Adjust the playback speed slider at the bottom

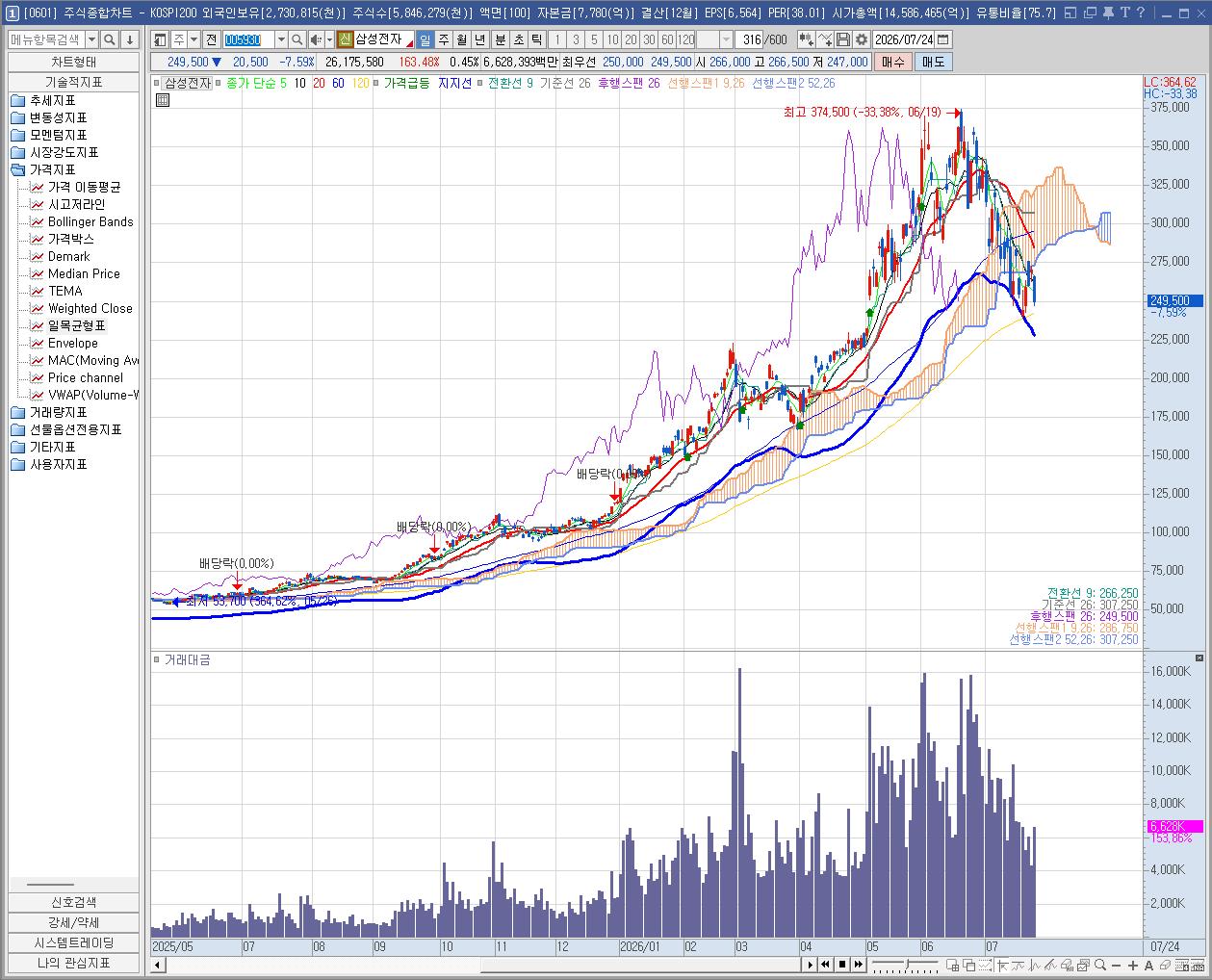906,965
